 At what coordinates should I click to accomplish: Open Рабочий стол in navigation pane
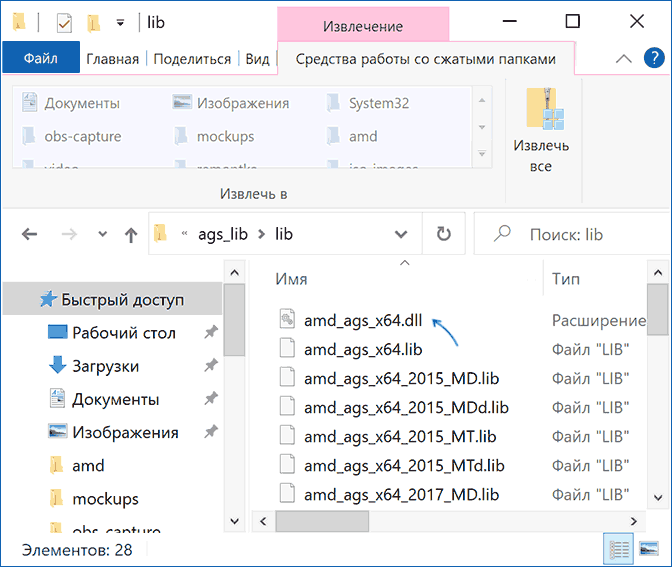point(111,333)
